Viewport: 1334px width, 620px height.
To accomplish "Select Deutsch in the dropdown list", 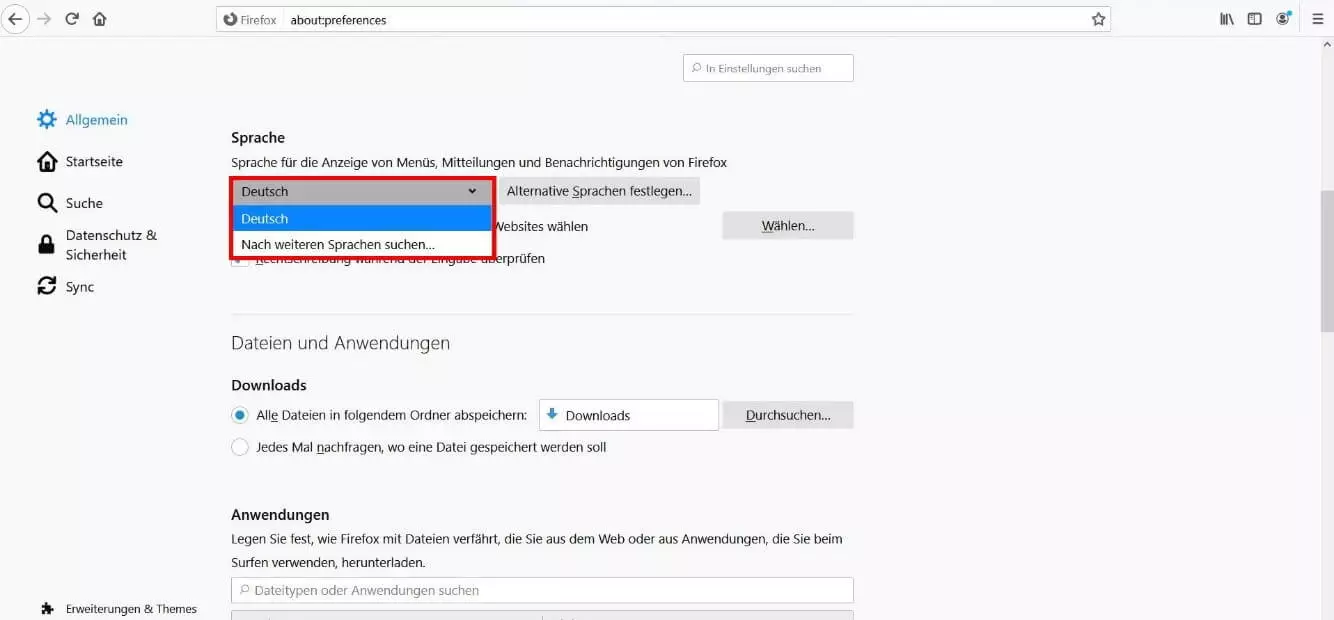I will pyautogui.click(x=362, y=218).
